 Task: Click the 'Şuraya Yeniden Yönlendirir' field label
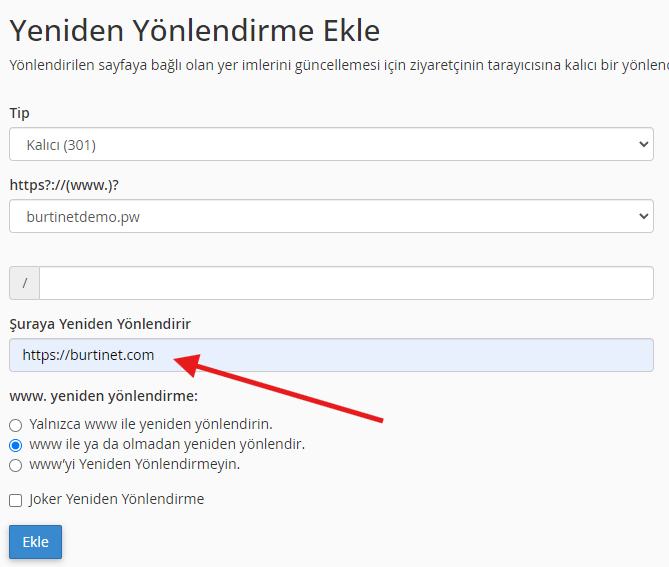(100, 324)
